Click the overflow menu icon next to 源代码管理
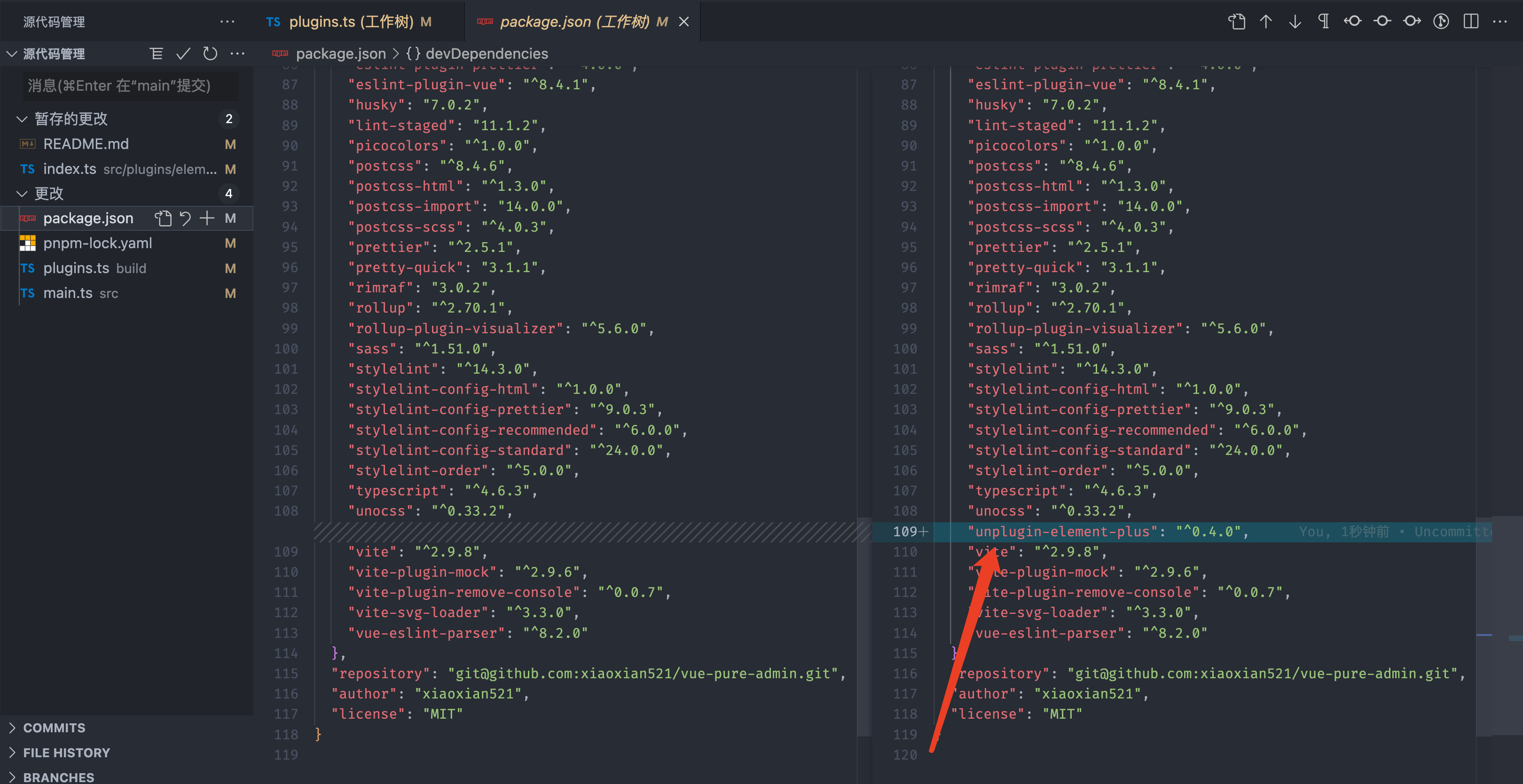 [228, 22]
